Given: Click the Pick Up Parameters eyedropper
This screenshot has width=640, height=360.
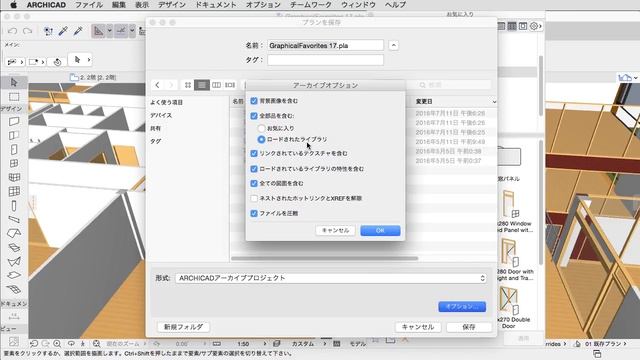Looking at the screenshot, I should tap(63, 31).
